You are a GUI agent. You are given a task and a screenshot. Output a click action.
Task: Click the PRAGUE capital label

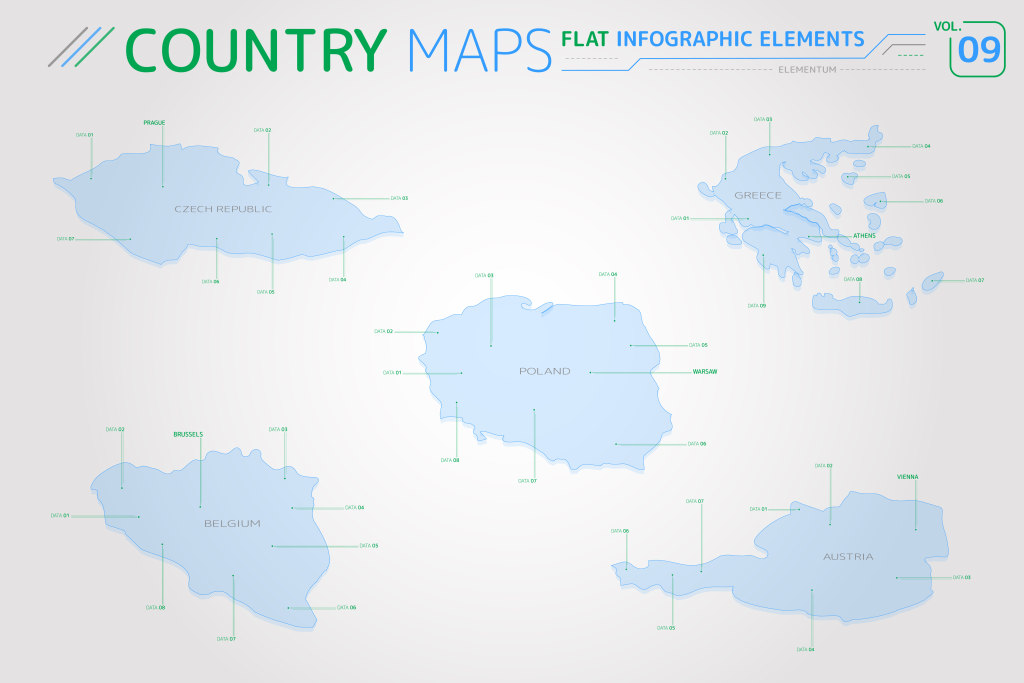point(154,122)
